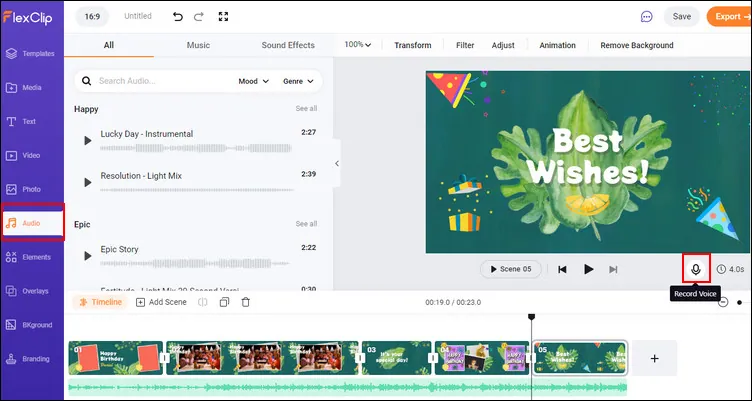The height and width of the screenshot is (401, 752).
Task: Switch to the All audio tab
Action: click(109, 45)
